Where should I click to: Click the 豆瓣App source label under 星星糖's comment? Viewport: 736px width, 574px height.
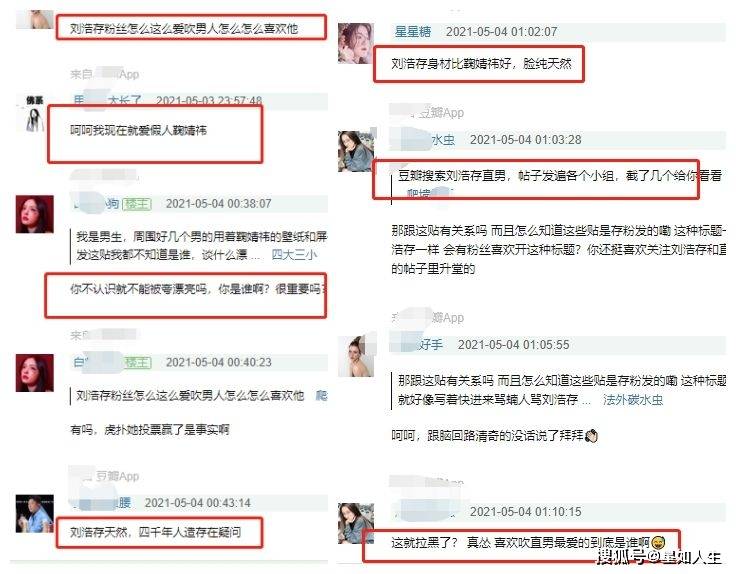click(x=441, y=113)
